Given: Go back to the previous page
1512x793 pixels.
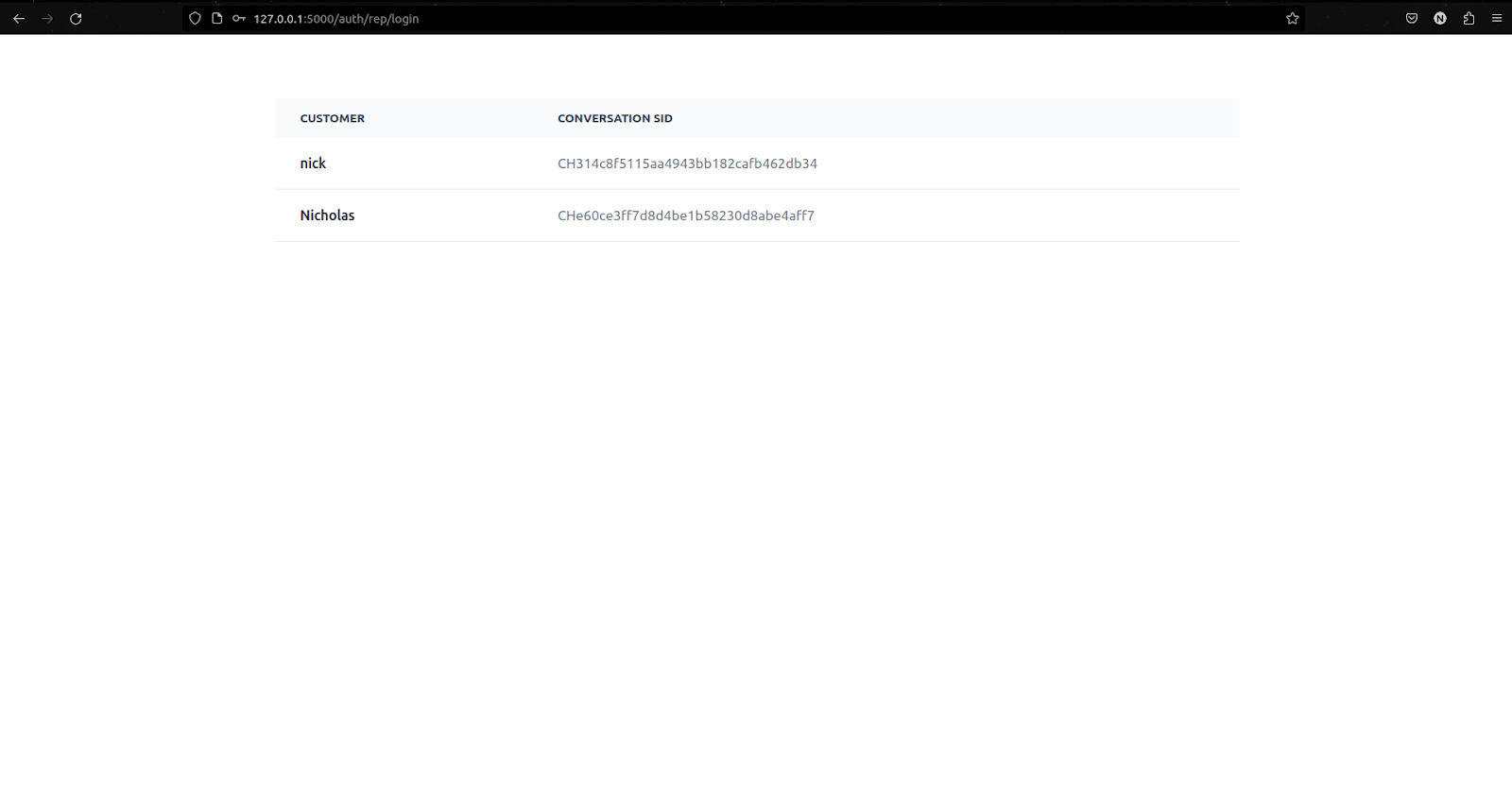Looking at the screenshot, I should point(19,19).
